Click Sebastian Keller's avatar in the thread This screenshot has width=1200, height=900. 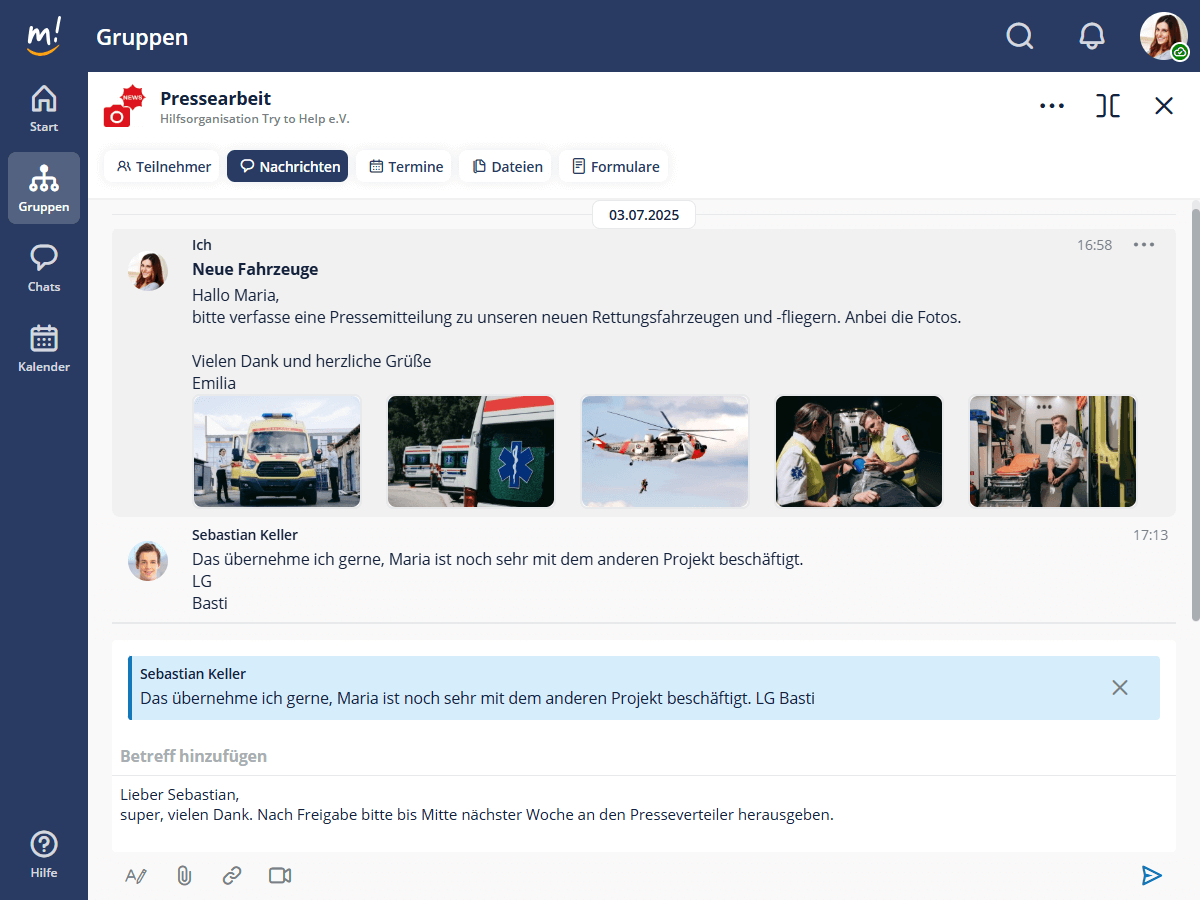click(148, 561)
